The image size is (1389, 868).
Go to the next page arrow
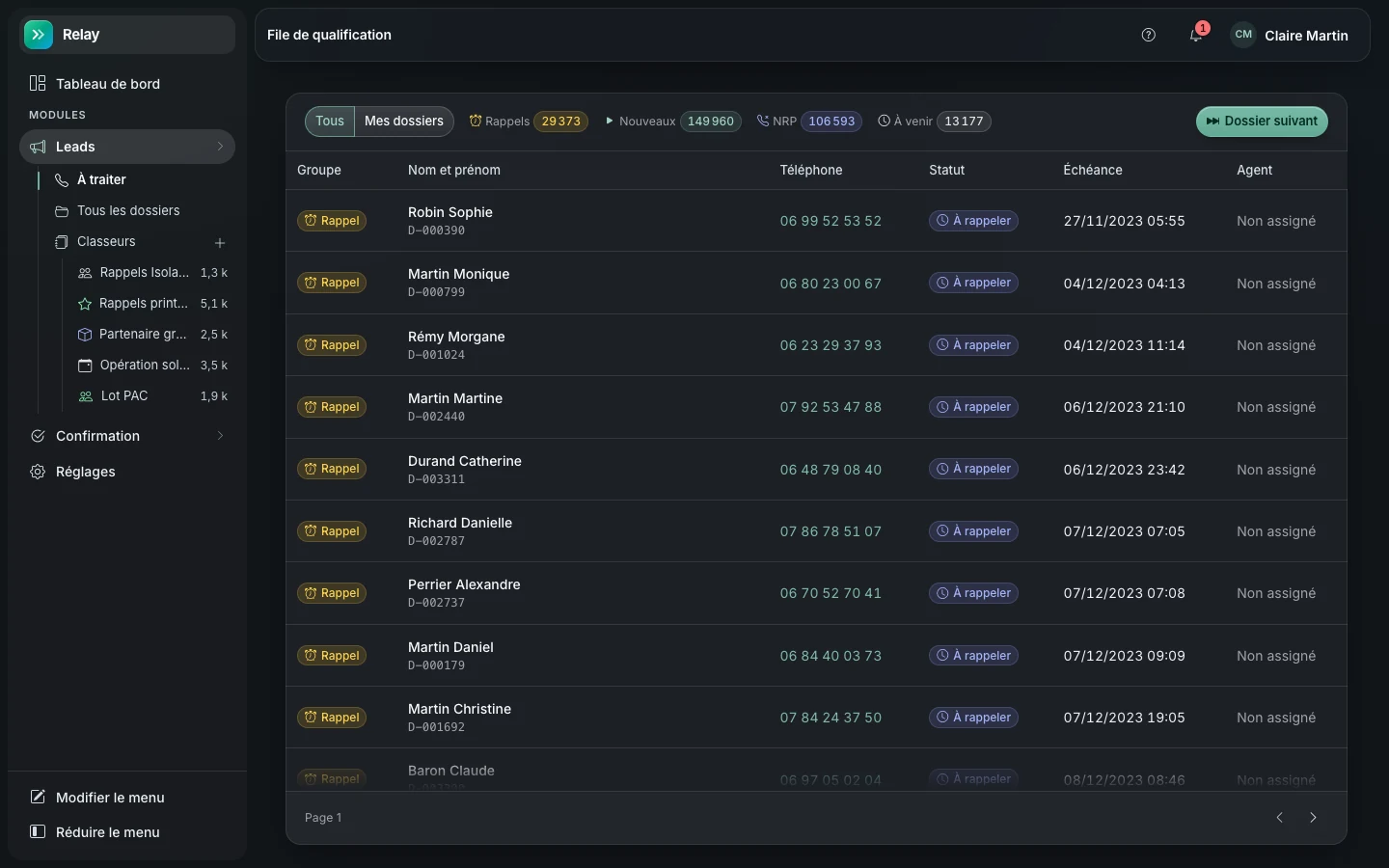1313,818
